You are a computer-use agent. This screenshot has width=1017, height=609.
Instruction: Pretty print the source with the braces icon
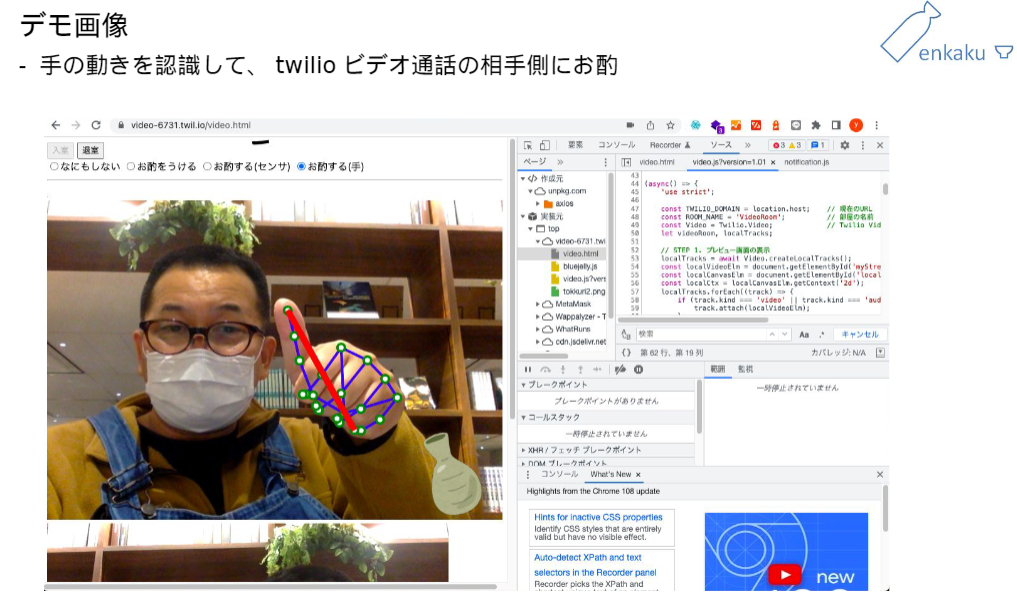coord(626,353)
